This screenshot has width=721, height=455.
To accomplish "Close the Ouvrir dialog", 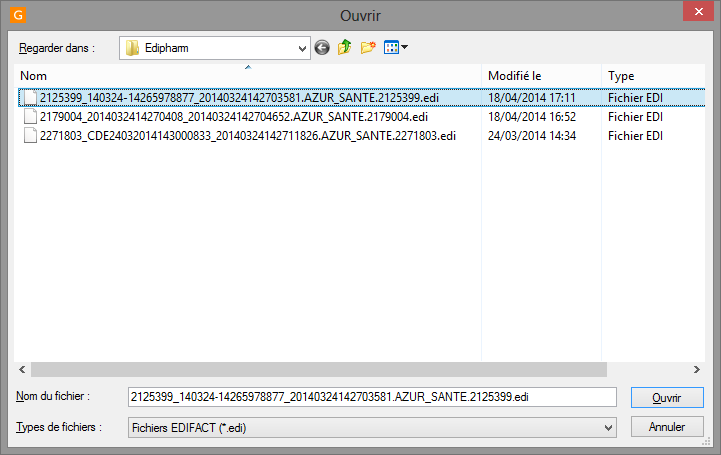I will point(698,11).
